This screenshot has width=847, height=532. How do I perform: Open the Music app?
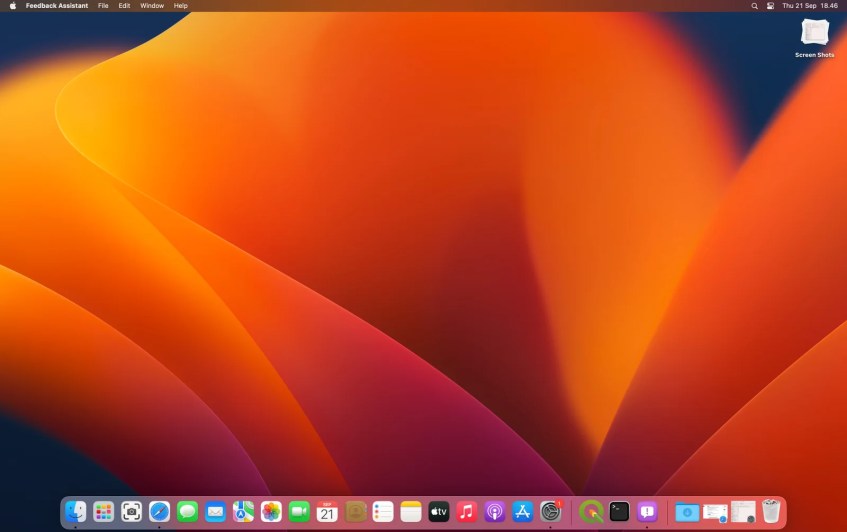(x=467, y=511)
